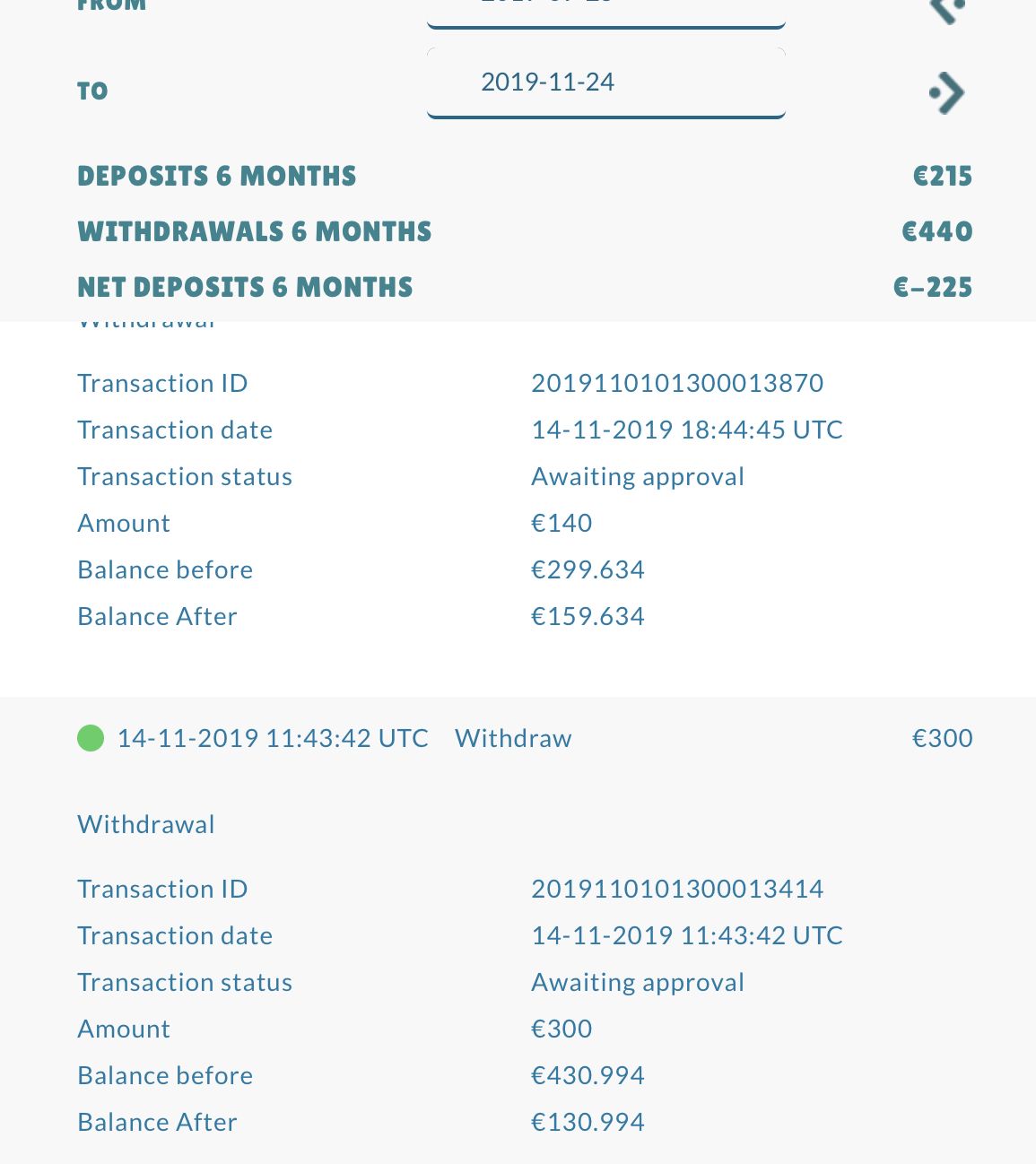Image resolution: width=1036 pixels, height=1164 pixels.
Task: Click Deposits 6 Months label
Action: pos(217,176)
